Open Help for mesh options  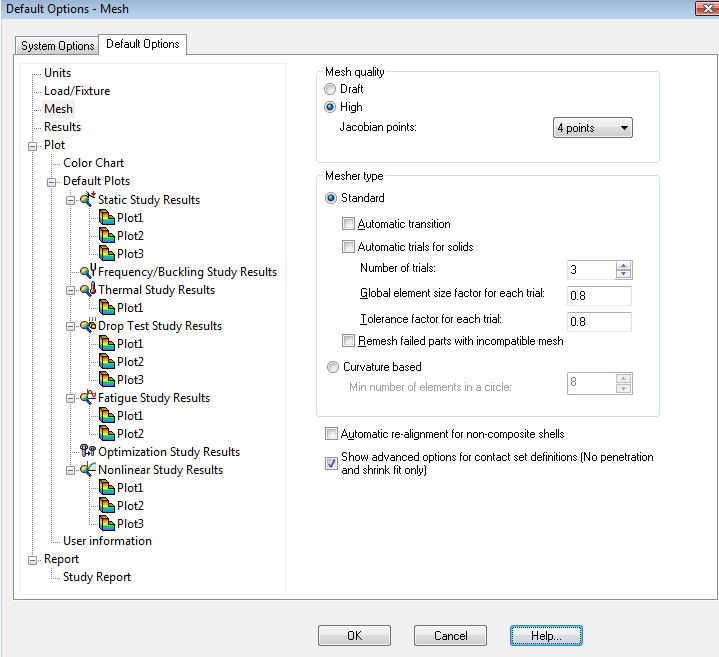546,635
